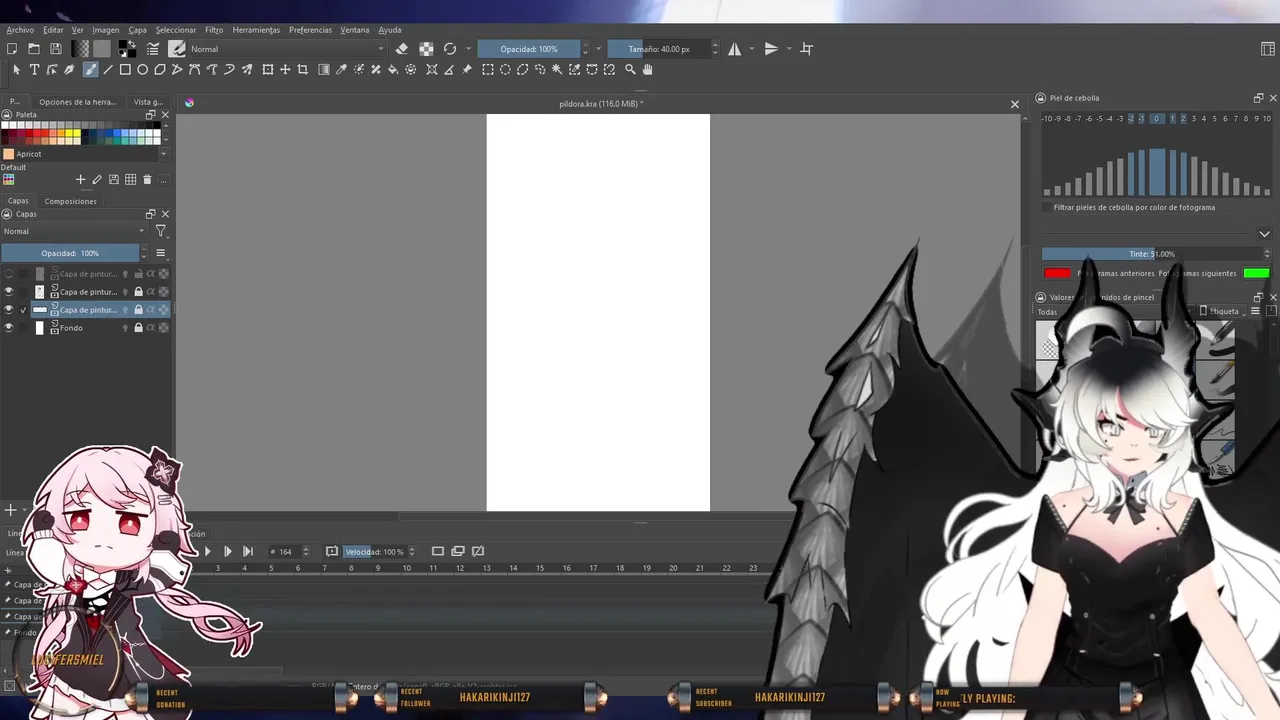Select the Color Sampler eyedropper tool
The image size is (1280, 720).
341,69
